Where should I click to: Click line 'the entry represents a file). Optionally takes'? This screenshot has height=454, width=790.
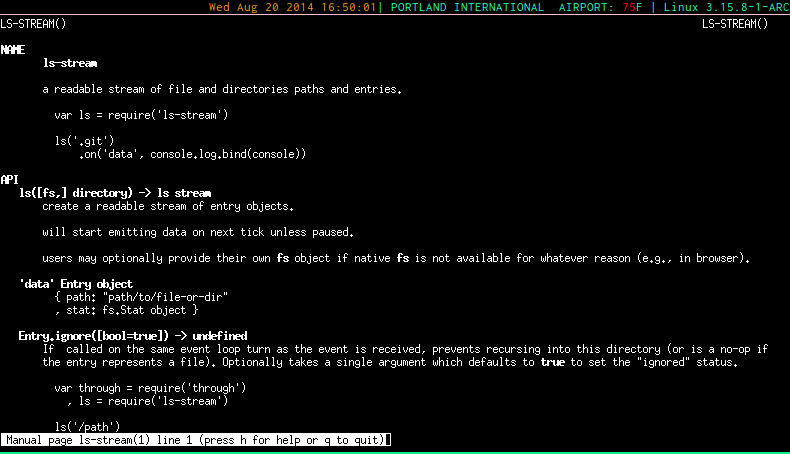390,362
